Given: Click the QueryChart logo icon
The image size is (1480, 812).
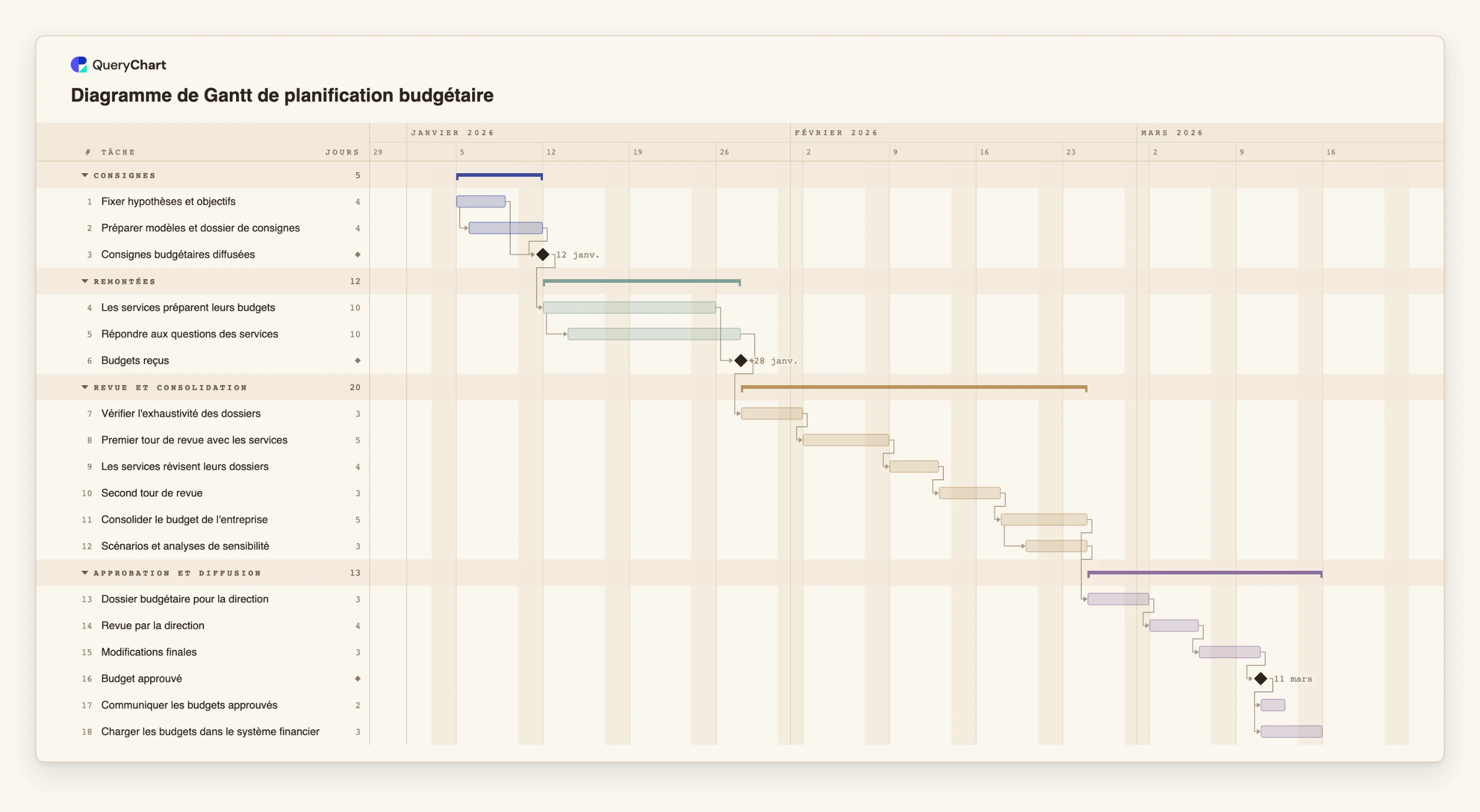Looking at the screenshot, I should 79,64.
